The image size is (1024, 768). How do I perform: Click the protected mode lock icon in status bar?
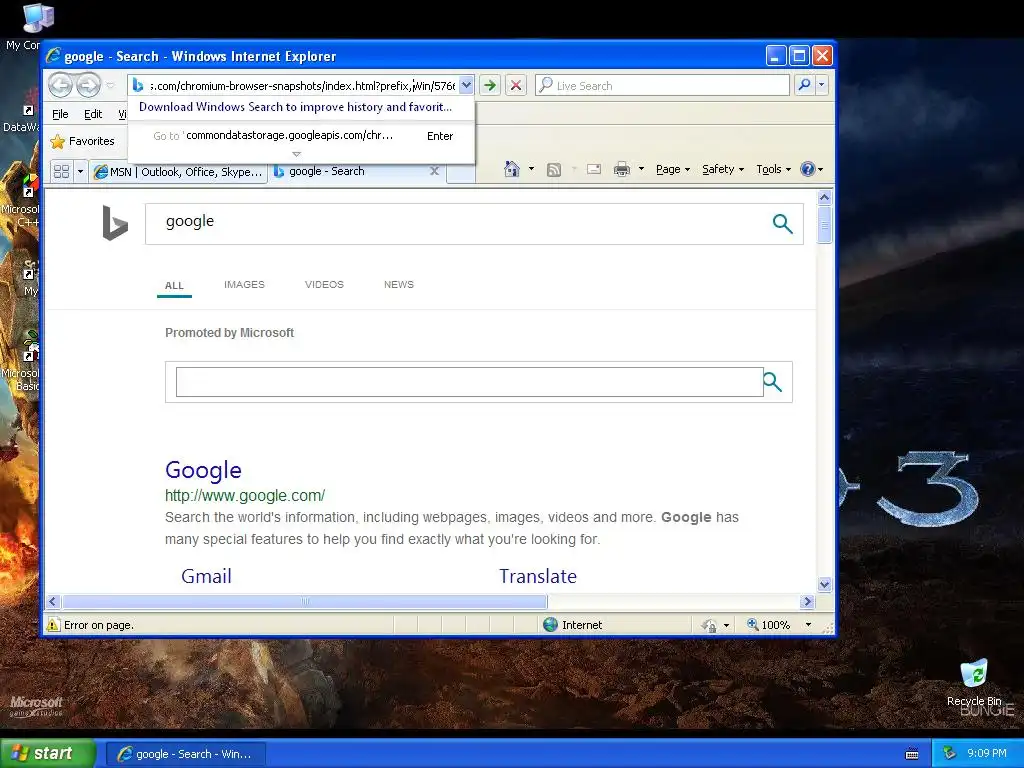[x=710, y=625]
